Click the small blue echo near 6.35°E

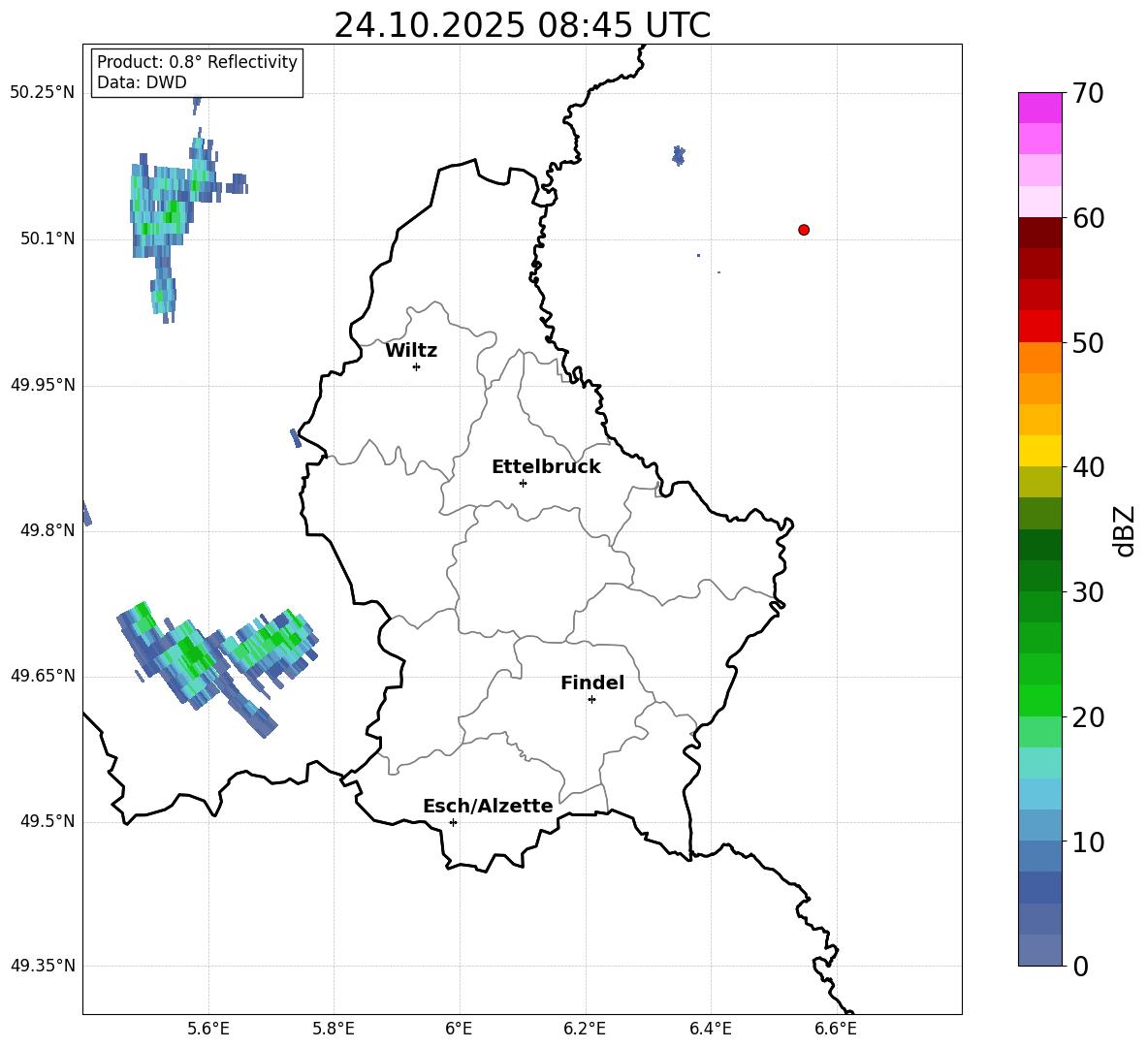(679, 155)
